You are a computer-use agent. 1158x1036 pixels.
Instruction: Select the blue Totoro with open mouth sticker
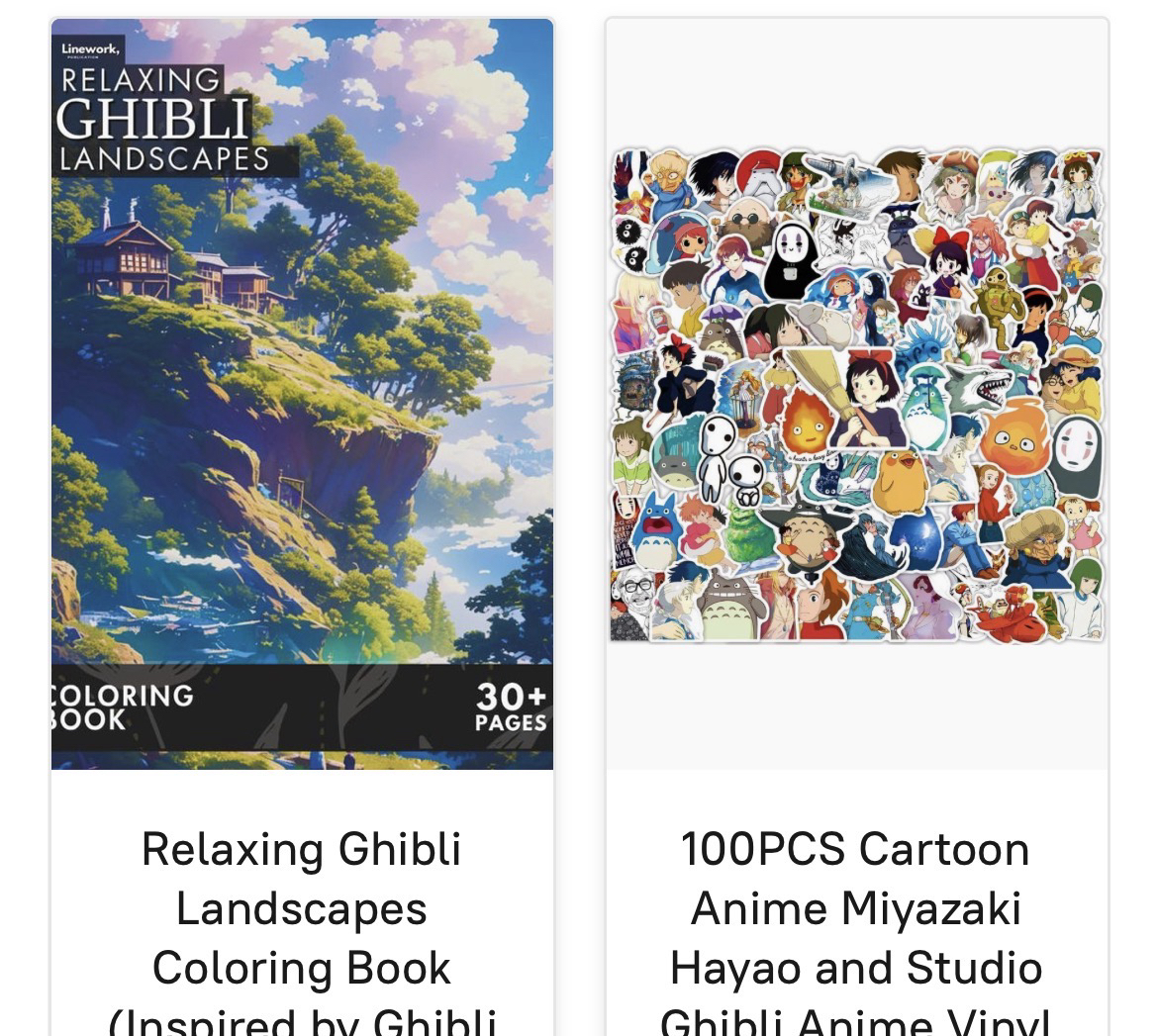pos(656,528)
